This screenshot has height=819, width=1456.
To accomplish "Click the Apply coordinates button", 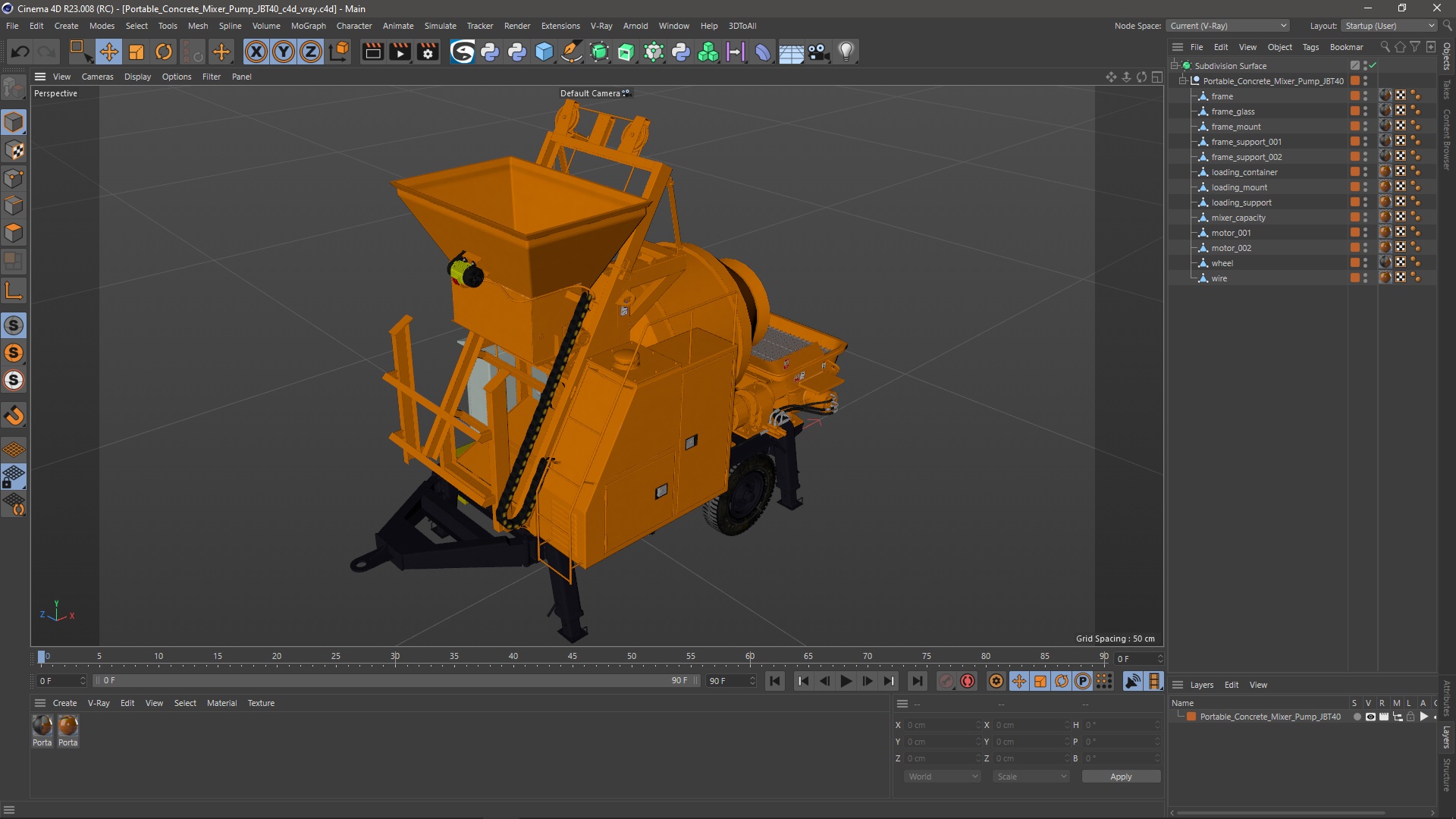I will pyautogui.click(x=1120, y=777).
